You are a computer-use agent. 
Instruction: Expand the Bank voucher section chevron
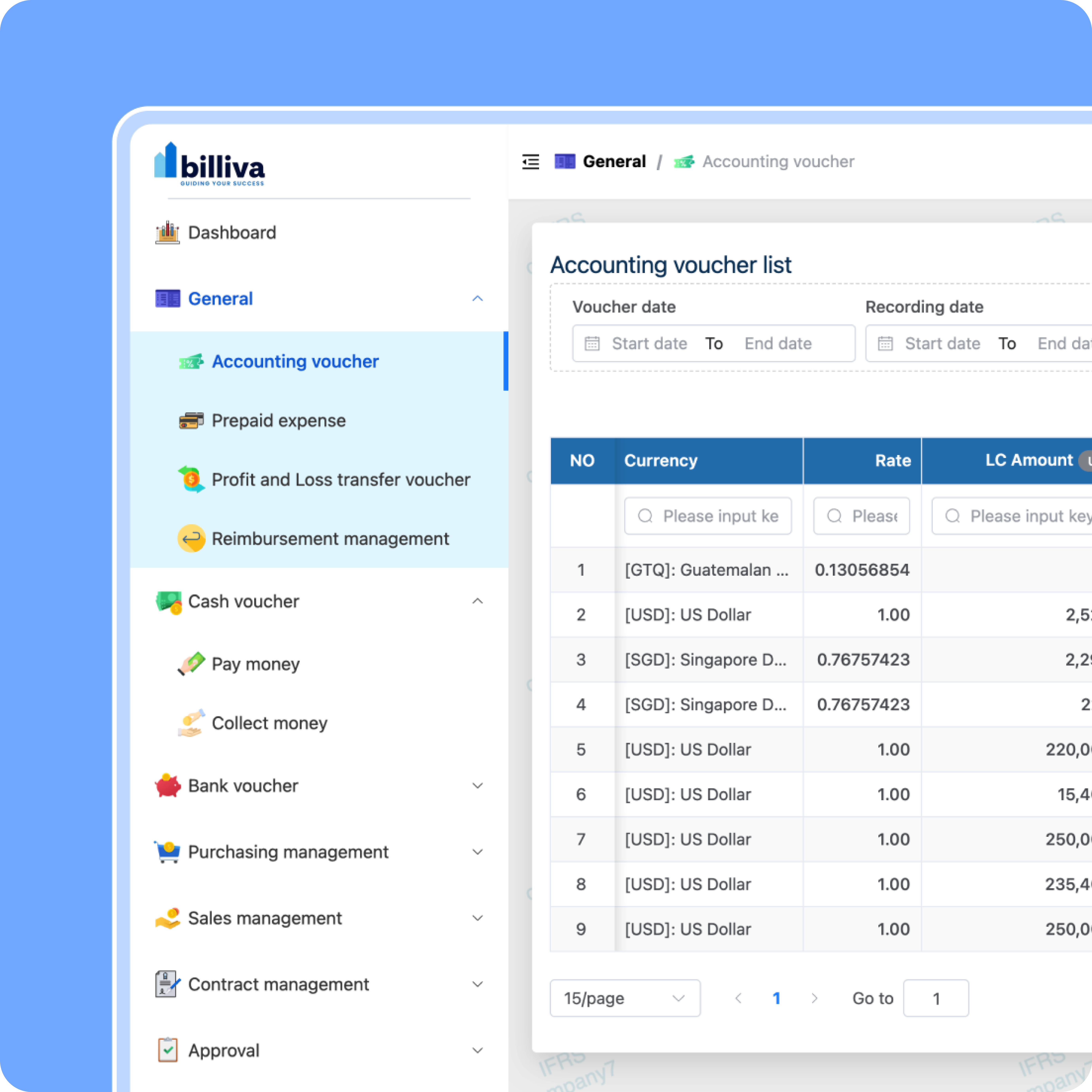coord(478,786)
